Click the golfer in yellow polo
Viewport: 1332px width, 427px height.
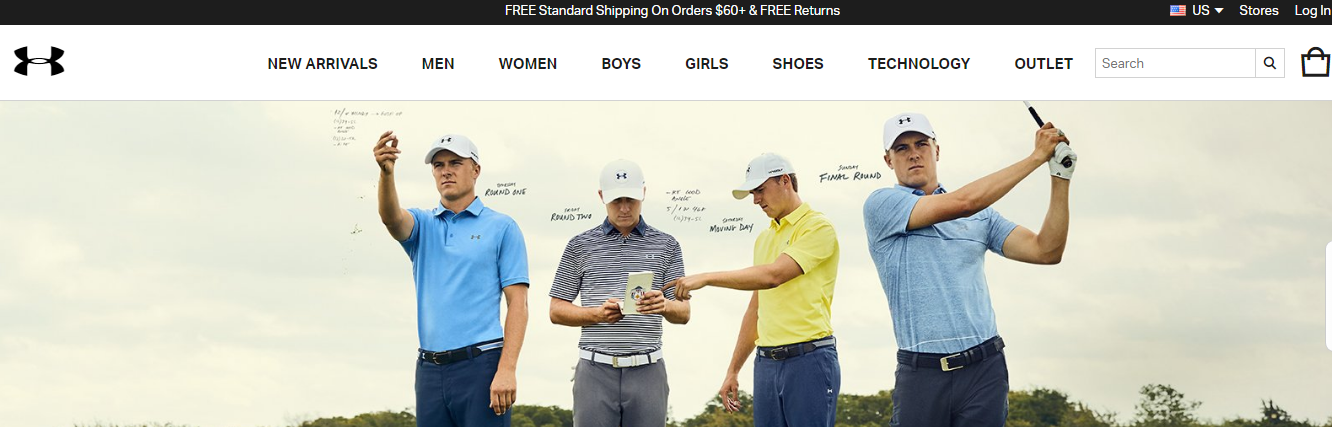(785, 290)
